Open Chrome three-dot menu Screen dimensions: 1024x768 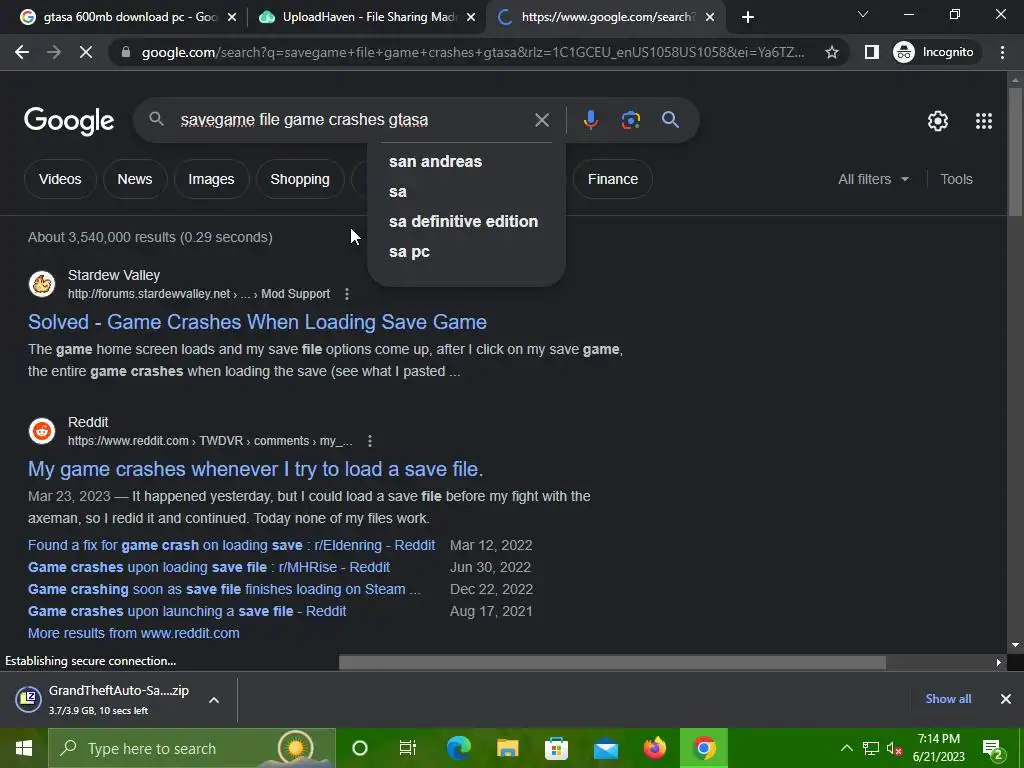pos(1002,52)
